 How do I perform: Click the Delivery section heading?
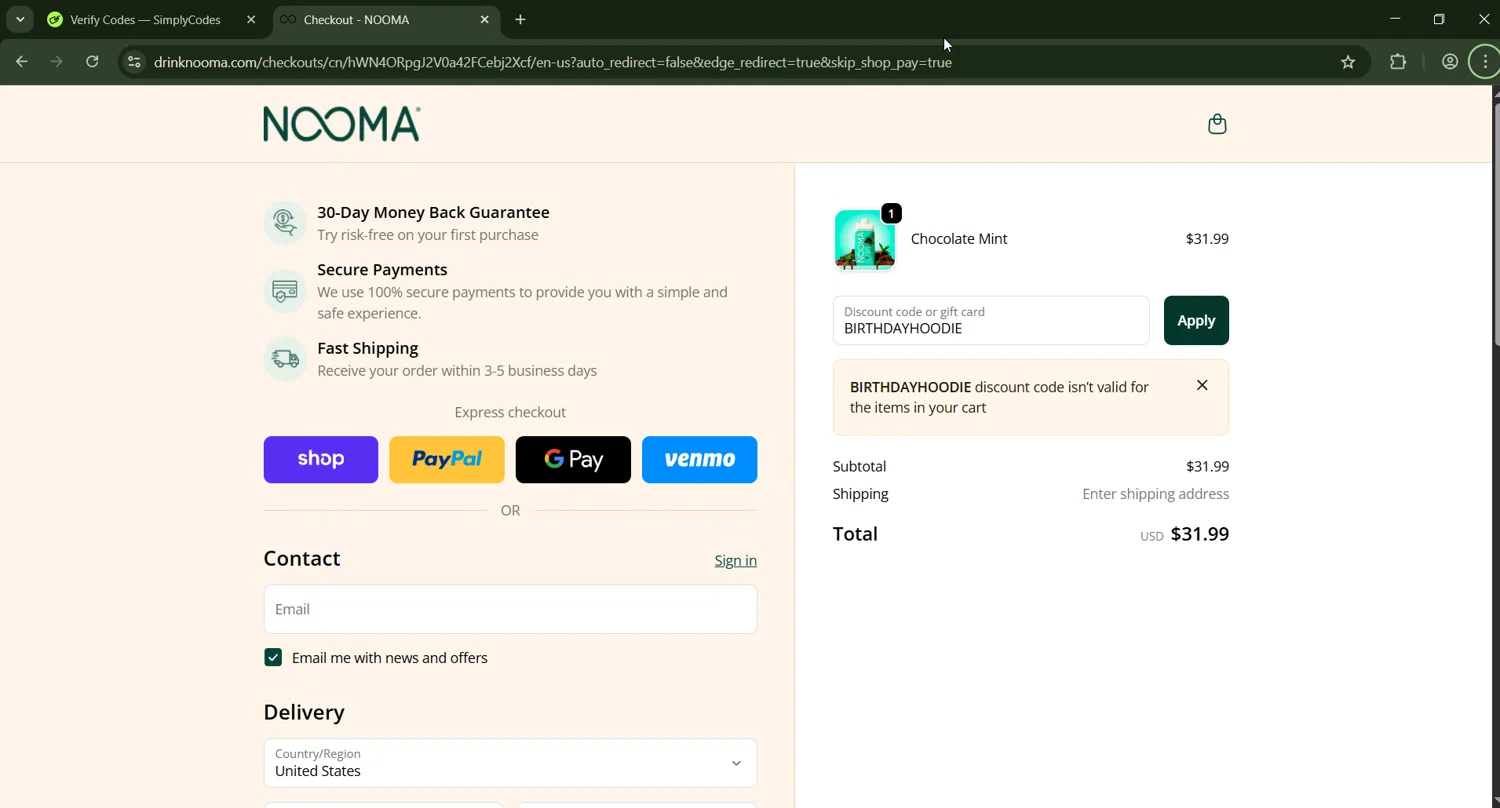[x=304, y=712]
